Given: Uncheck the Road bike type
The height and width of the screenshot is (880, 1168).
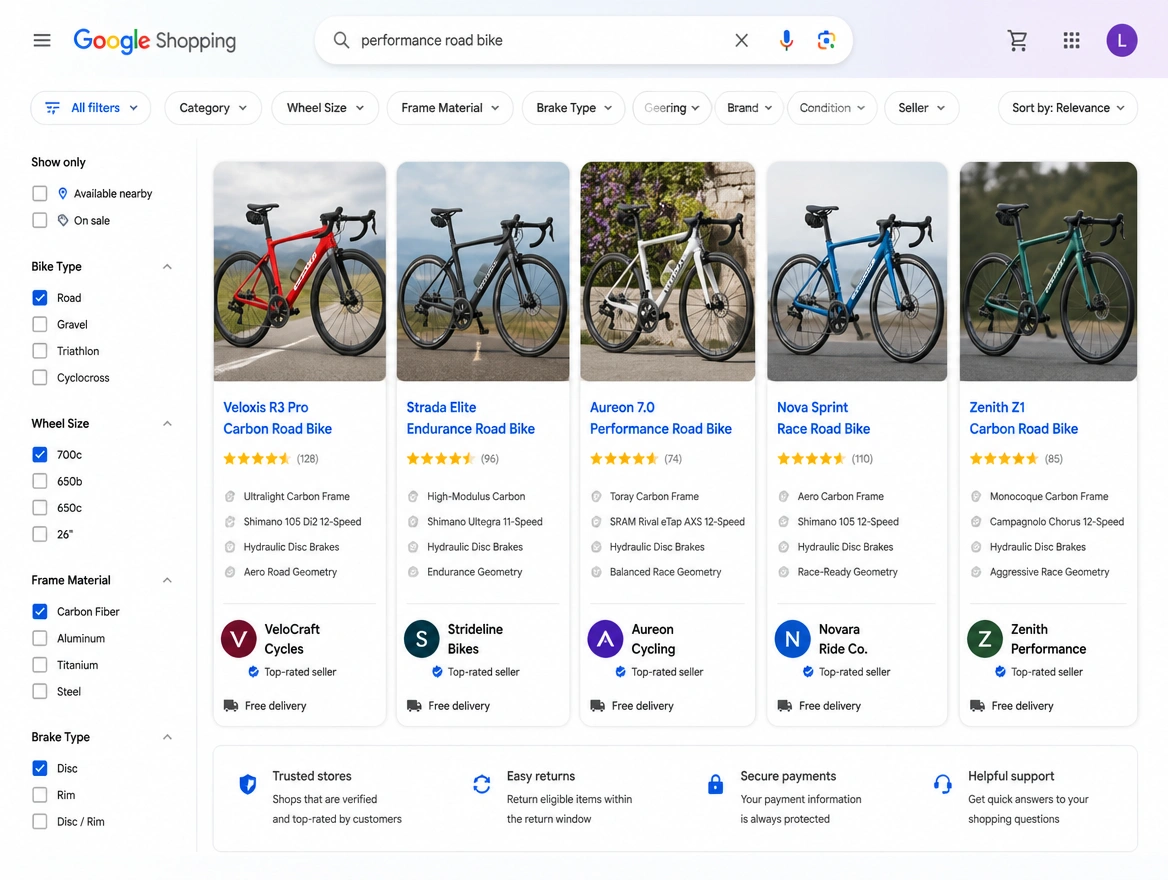Looking at the screenshot, I should pos(39,298).
